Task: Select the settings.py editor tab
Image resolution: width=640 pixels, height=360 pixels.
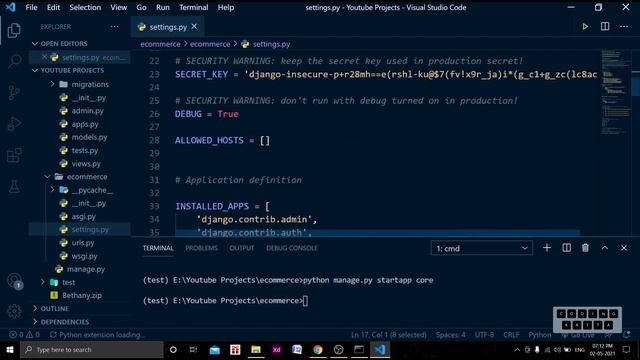Action: pyautogui.click(x=167, y=27)
